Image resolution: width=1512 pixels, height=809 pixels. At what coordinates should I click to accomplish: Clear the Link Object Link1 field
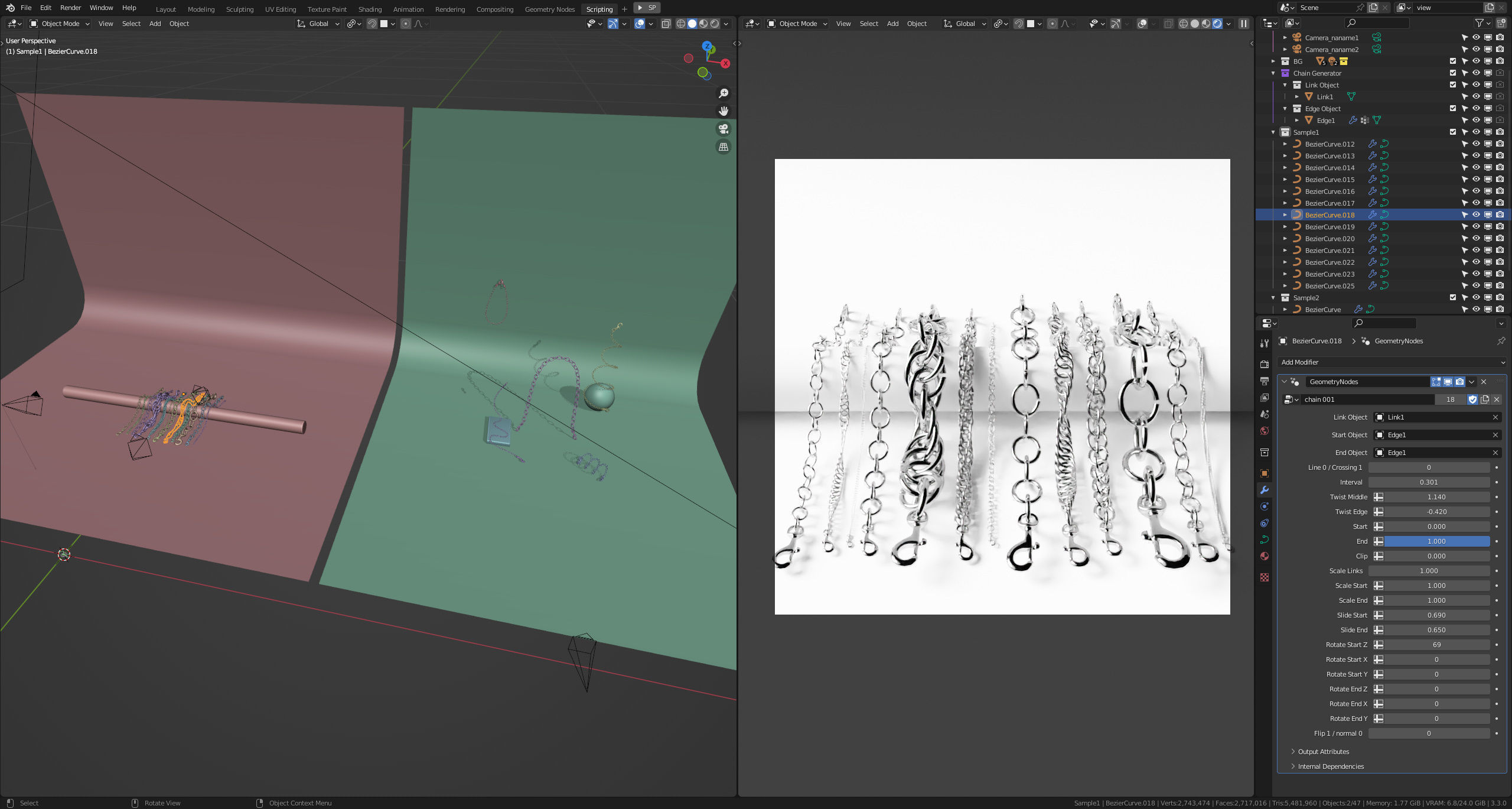click(1495, 417)
